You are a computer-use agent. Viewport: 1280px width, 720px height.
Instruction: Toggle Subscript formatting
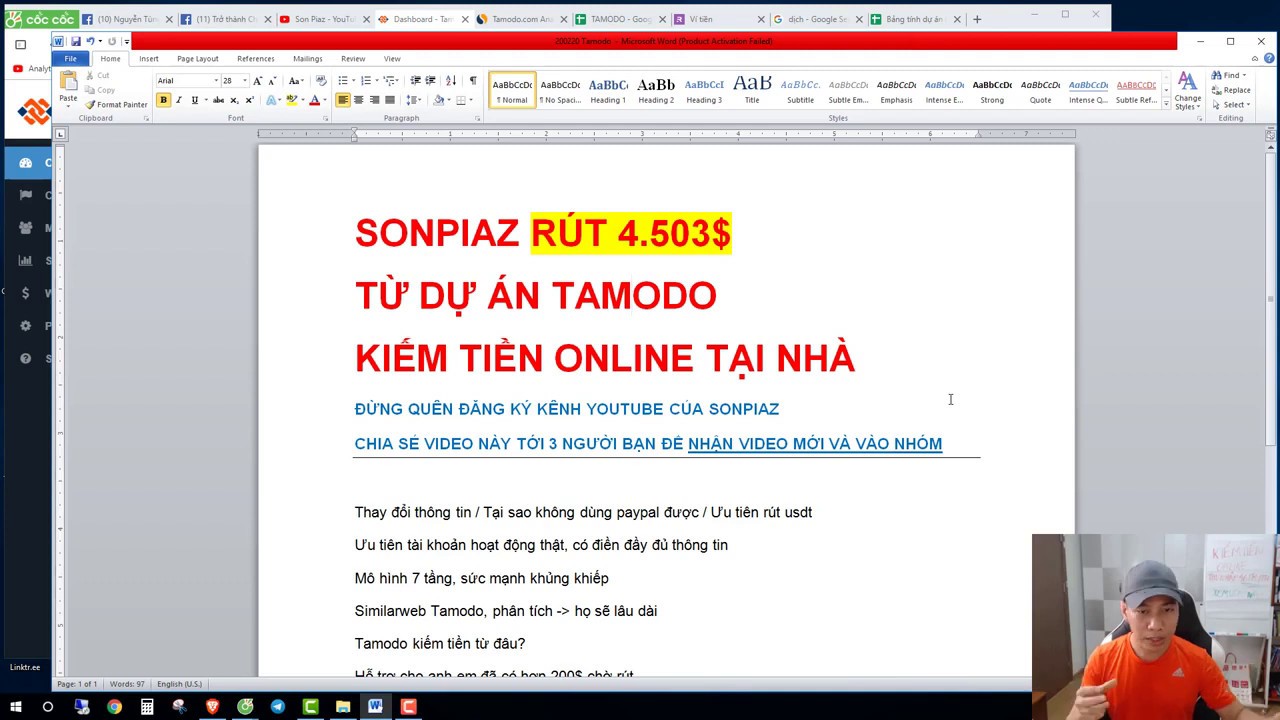pos(235,100)
